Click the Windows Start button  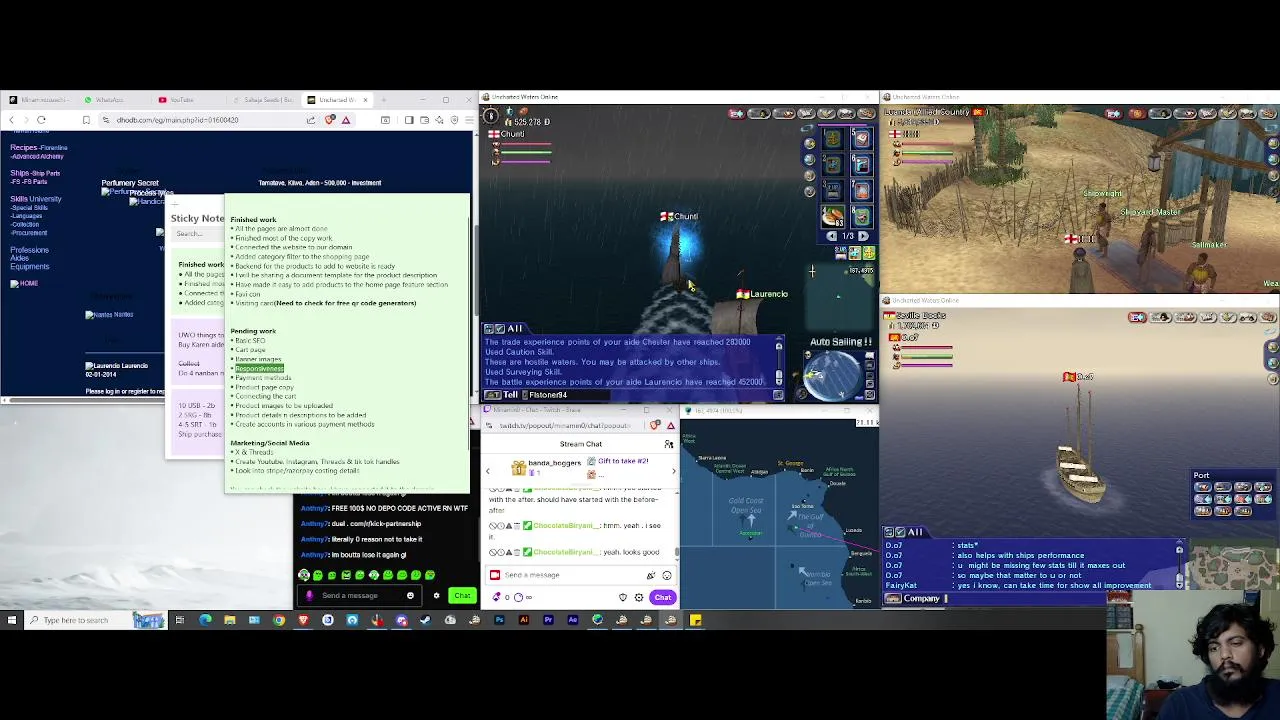click(x=12, y=620)
